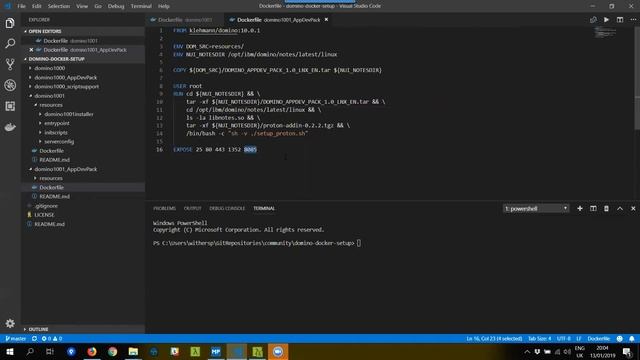Image resolution: width=640 pixels, height=360 pixels.
Task: Open File Explorer from the taskbar
Action: [x=133, y=351]
